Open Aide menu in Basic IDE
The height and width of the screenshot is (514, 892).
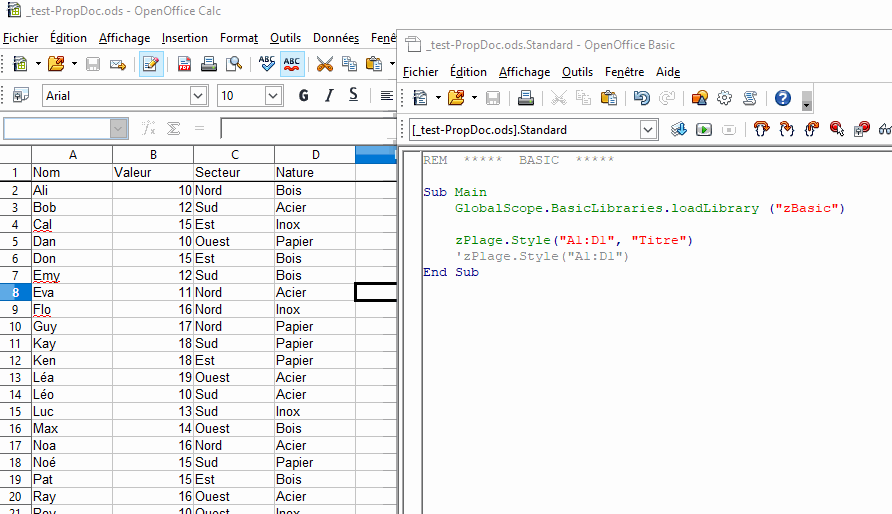tap(668, 72)
